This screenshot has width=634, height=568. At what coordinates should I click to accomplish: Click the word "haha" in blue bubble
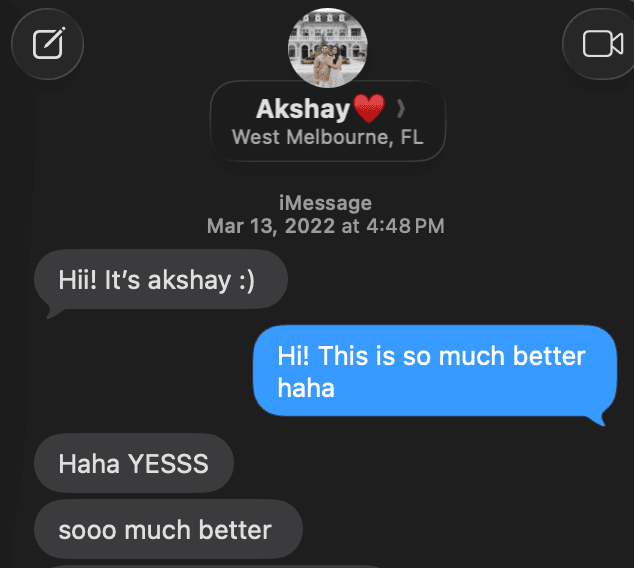(x=306, y=388)
